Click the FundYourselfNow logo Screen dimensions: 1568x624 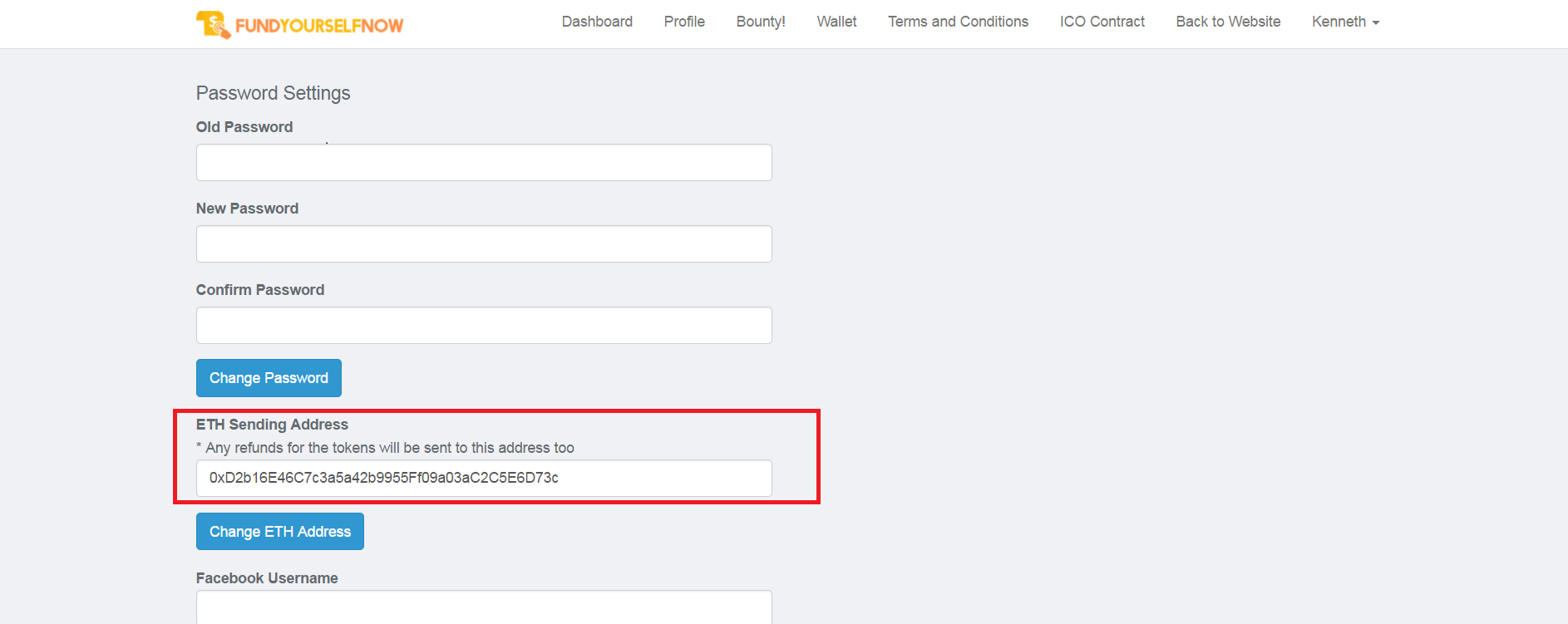(299, 25)
